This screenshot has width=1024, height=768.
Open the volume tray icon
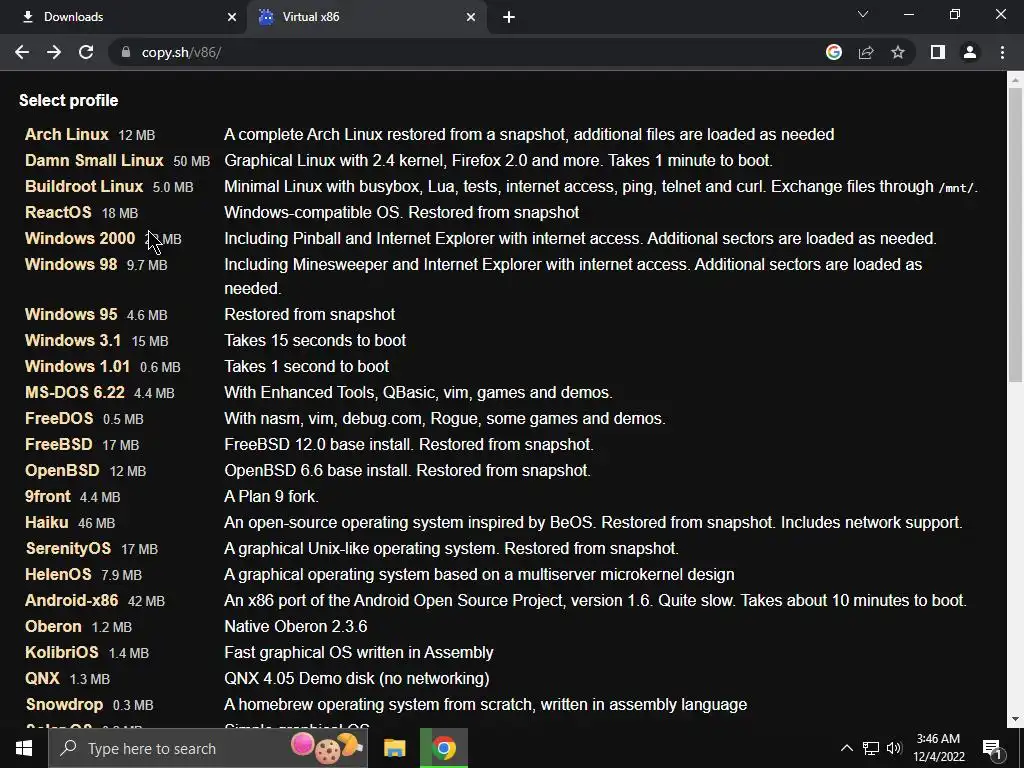coord(894,748)
